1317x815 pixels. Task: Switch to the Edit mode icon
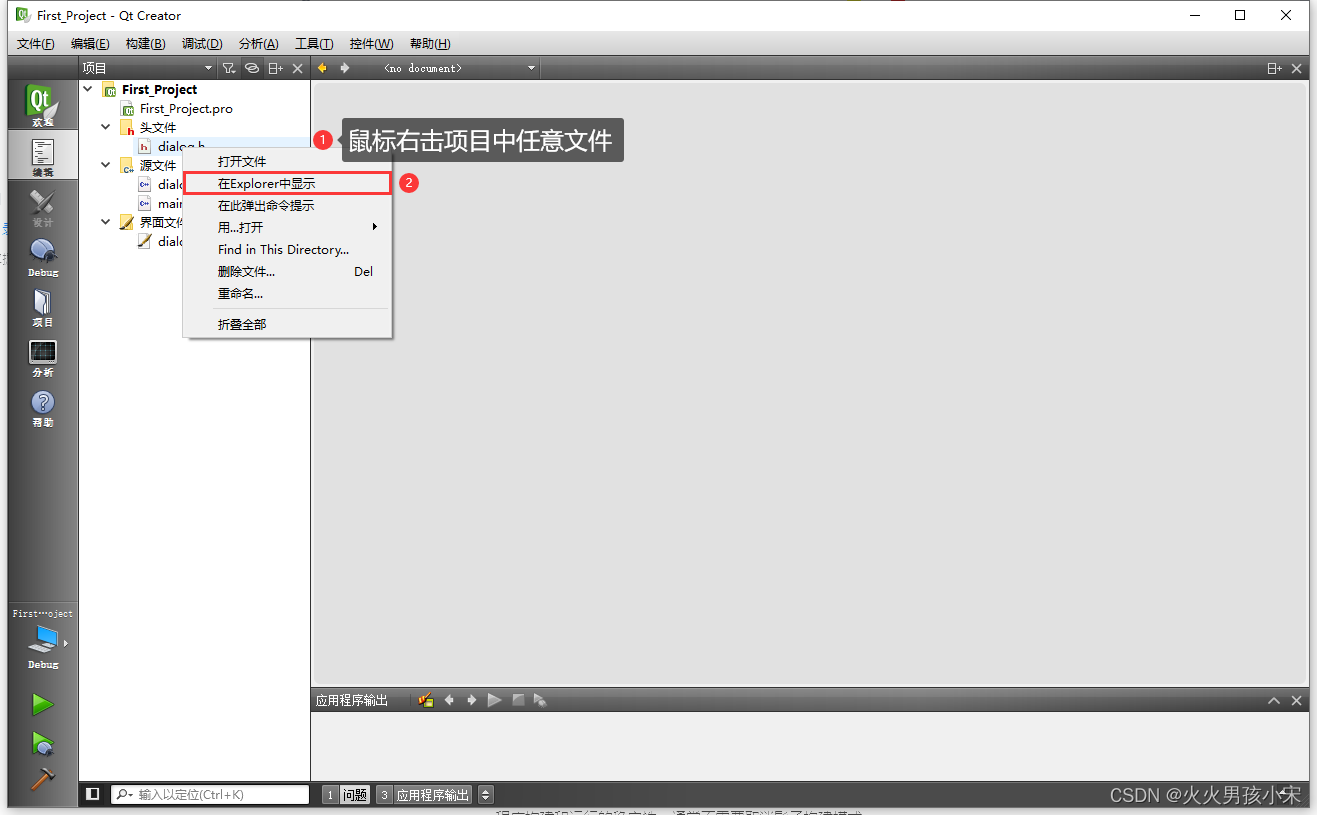(42, 155)
